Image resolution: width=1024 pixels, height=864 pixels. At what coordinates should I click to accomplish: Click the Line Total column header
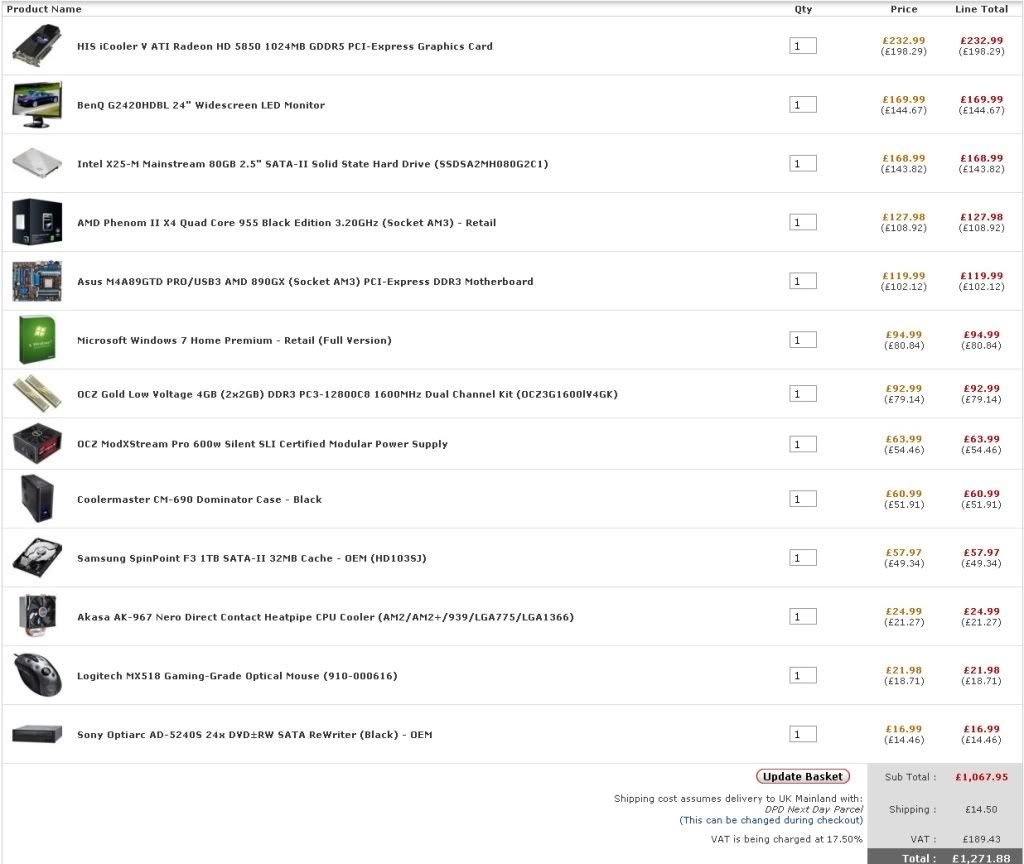pos(982,9)
